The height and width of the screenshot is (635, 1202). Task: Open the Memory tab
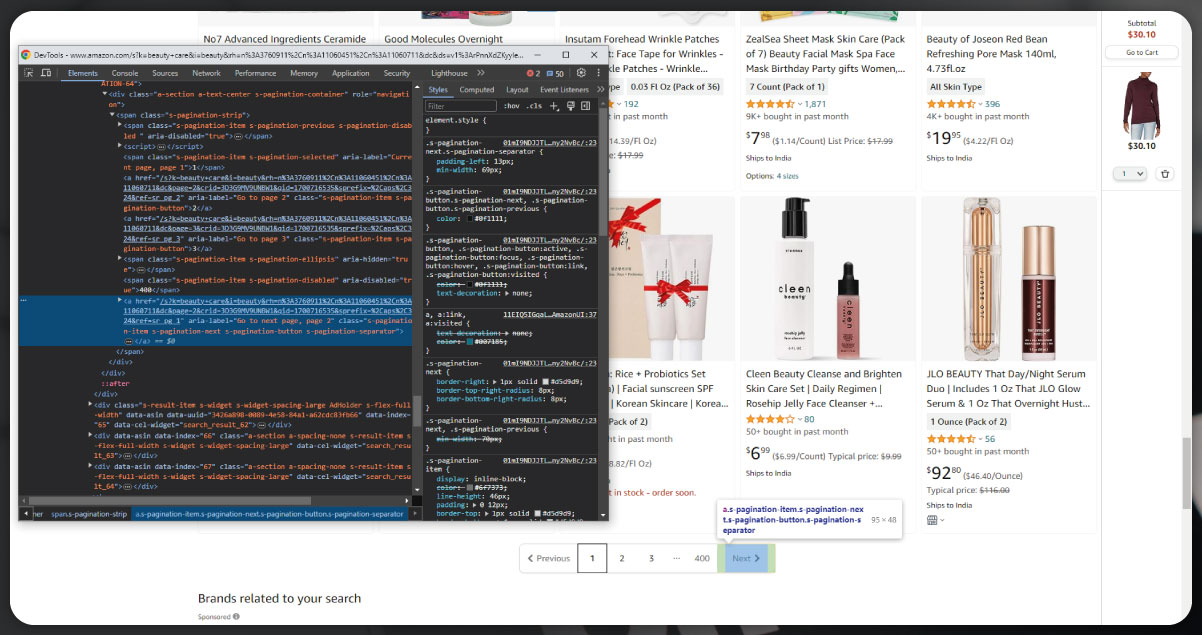[x=304, y=73]
